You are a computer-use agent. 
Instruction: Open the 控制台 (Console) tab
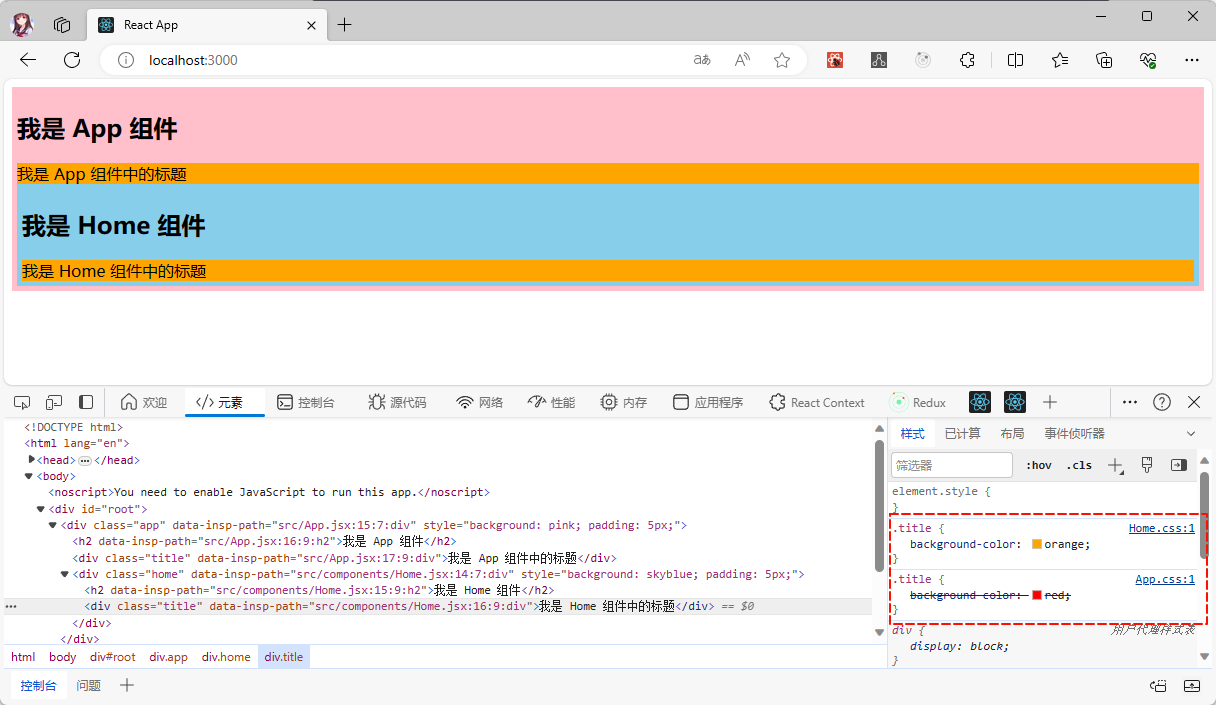pyautogui.click(x=306, y=402)
